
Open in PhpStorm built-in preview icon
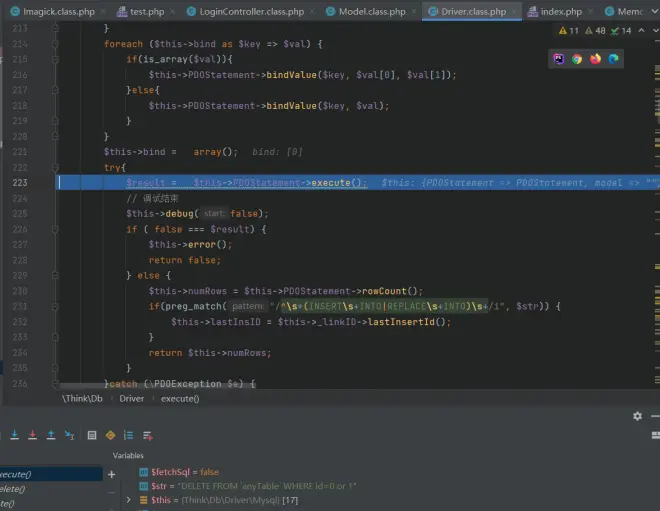click(x=559, y=58)
